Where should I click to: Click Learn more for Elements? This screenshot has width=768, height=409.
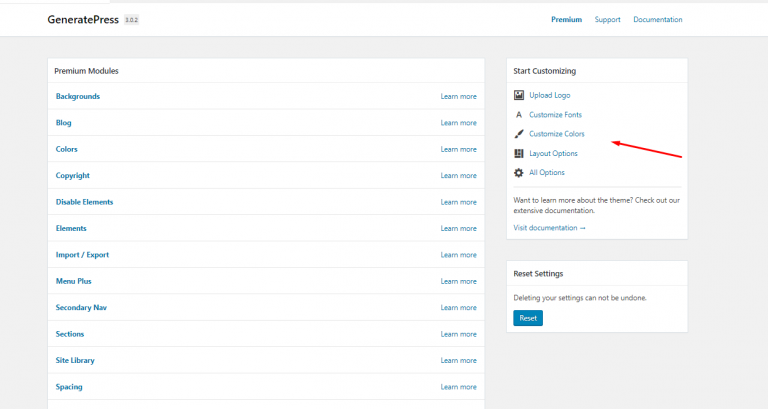tap(458, 228)
